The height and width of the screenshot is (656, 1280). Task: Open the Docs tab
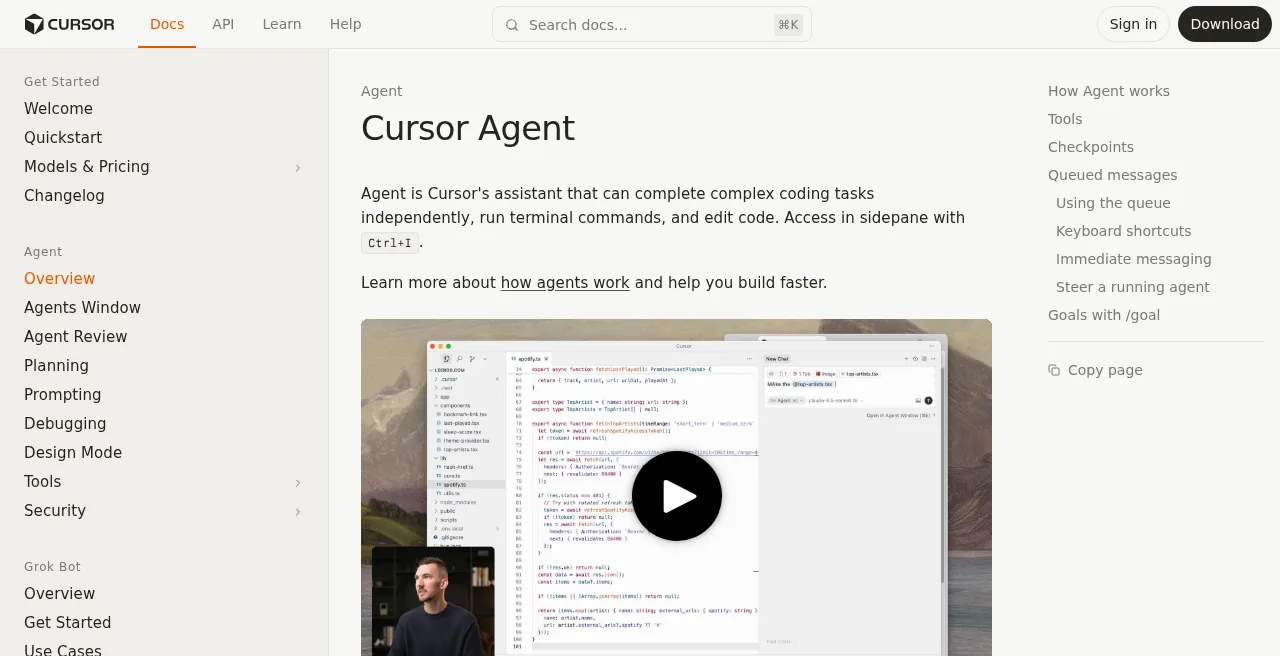click(167, 24)
